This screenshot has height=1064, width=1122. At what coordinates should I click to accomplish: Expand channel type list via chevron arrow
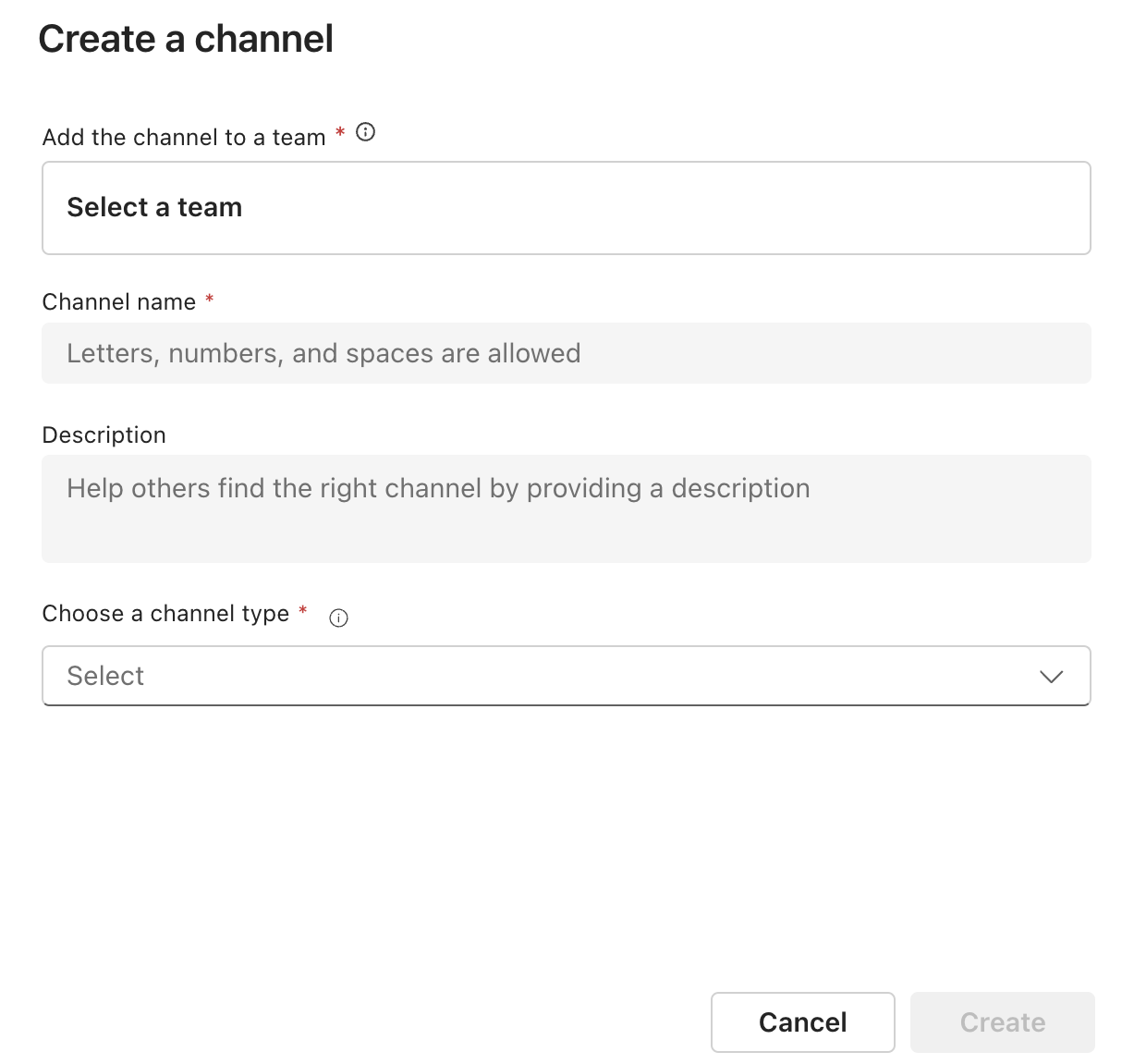click(1051, 677)
